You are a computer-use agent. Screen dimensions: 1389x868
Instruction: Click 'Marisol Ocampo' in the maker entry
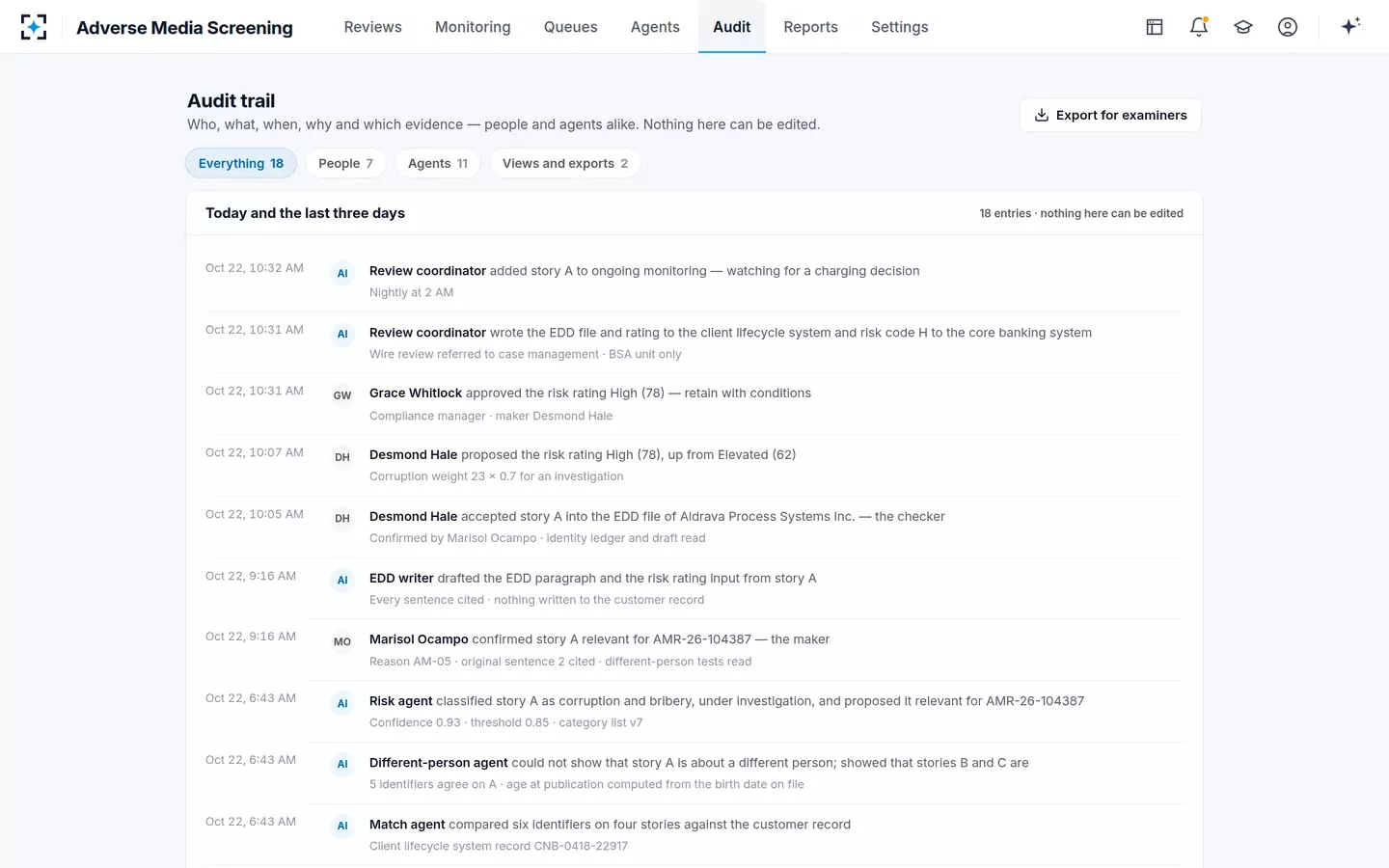click(x=419, y=639)
